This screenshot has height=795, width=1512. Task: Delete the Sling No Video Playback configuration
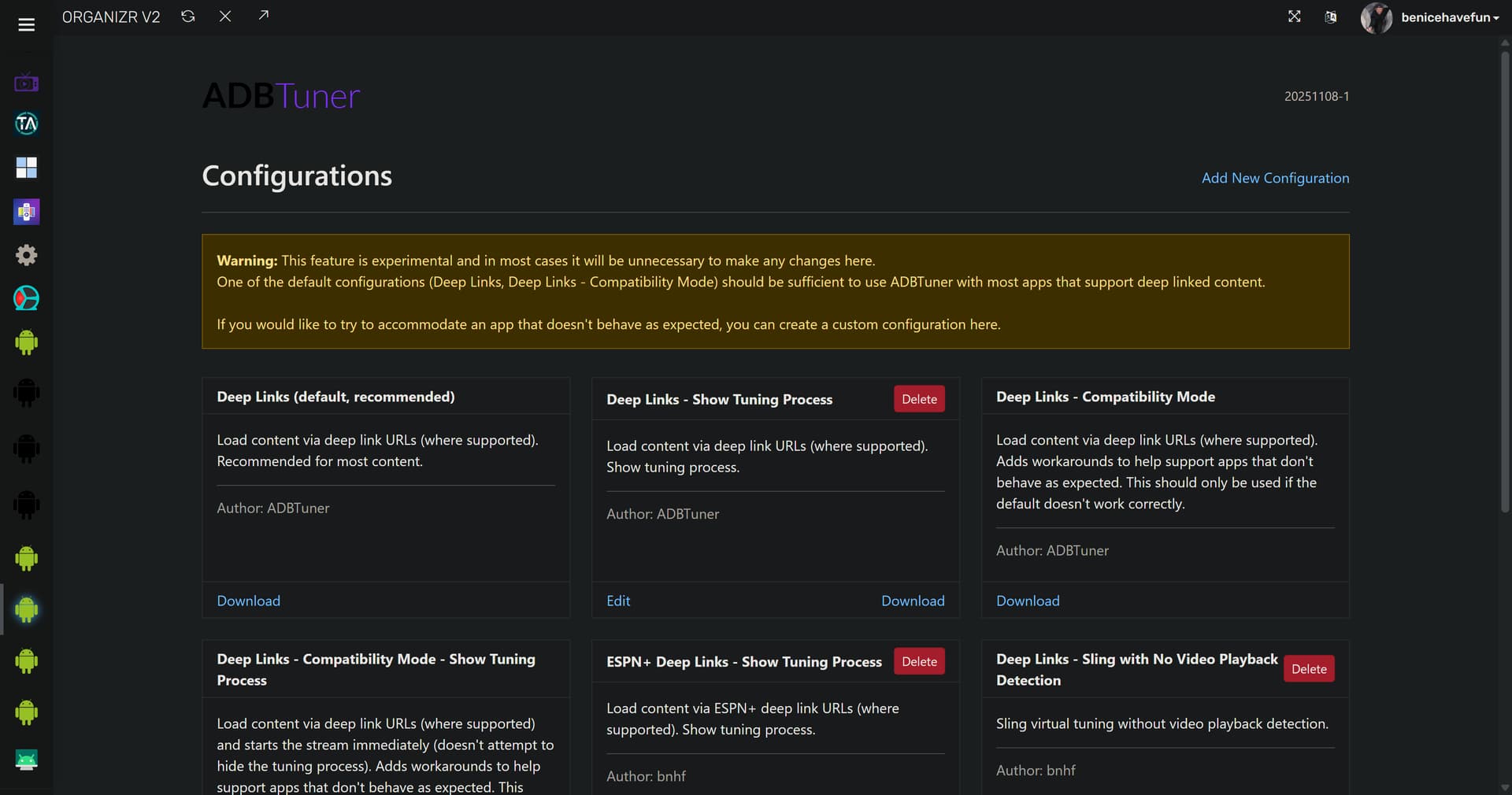pos(1308,669)
